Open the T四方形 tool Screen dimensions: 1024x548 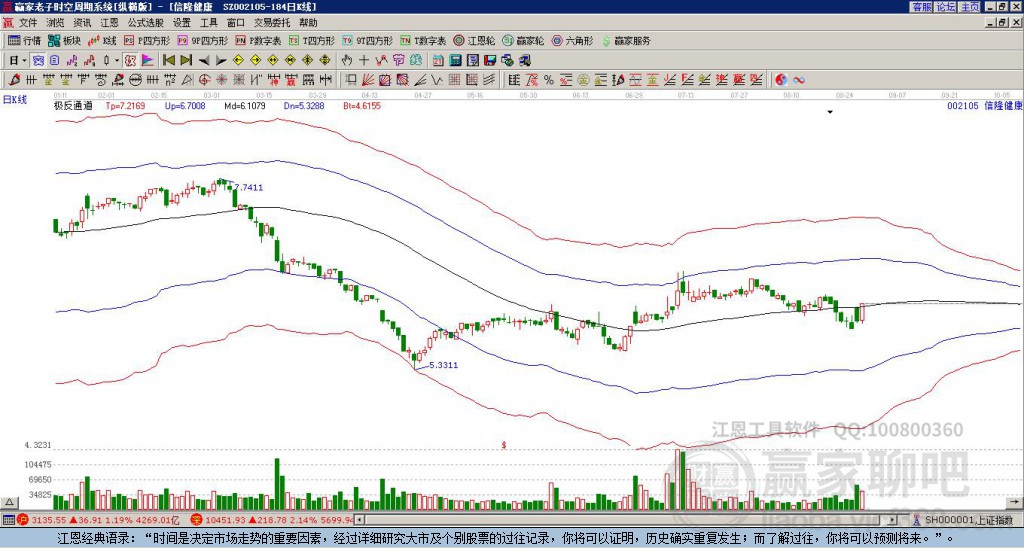click(x=312, y=40)
